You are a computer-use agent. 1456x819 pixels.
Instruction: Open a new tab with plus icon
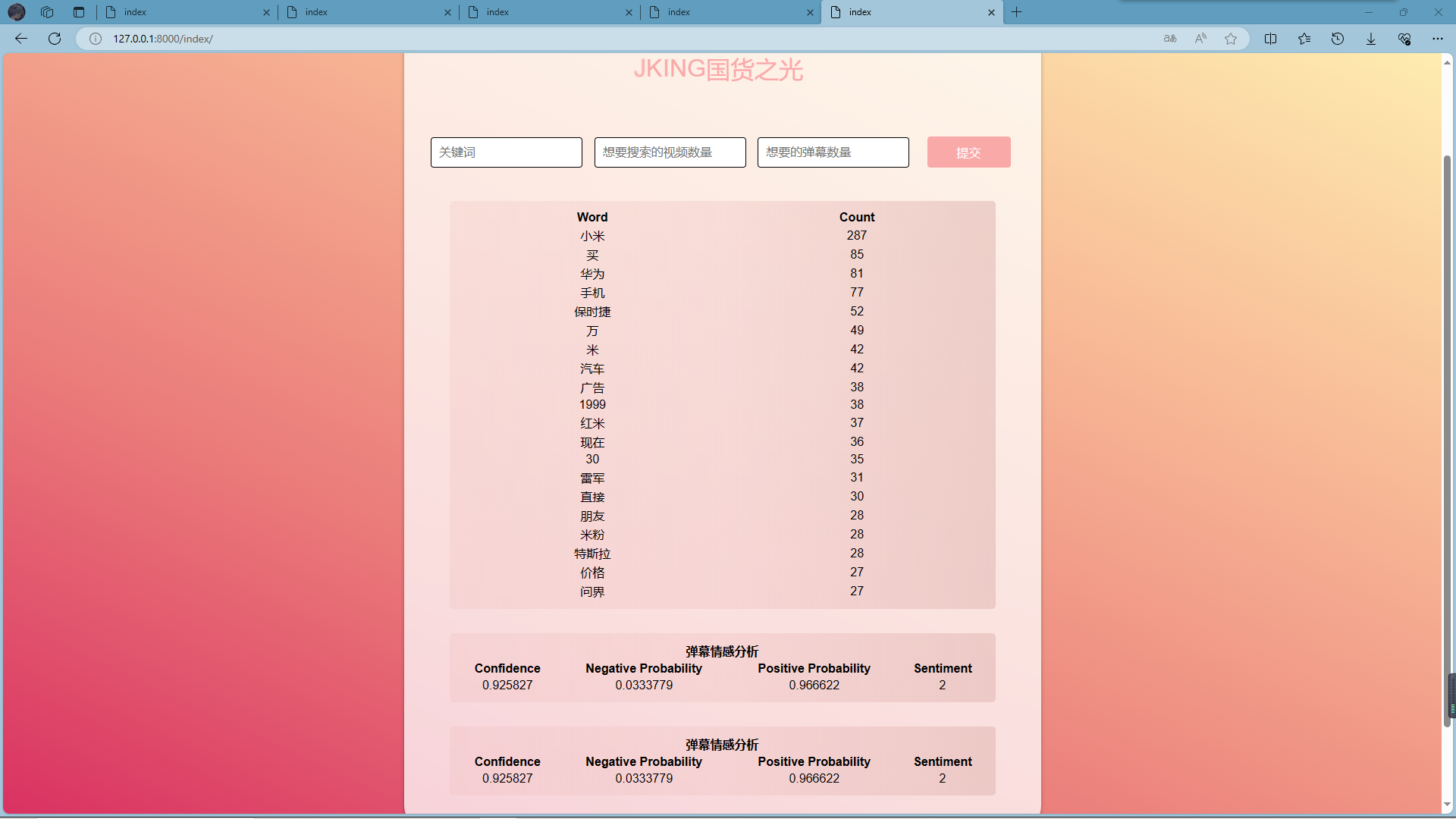(1017, 12)
